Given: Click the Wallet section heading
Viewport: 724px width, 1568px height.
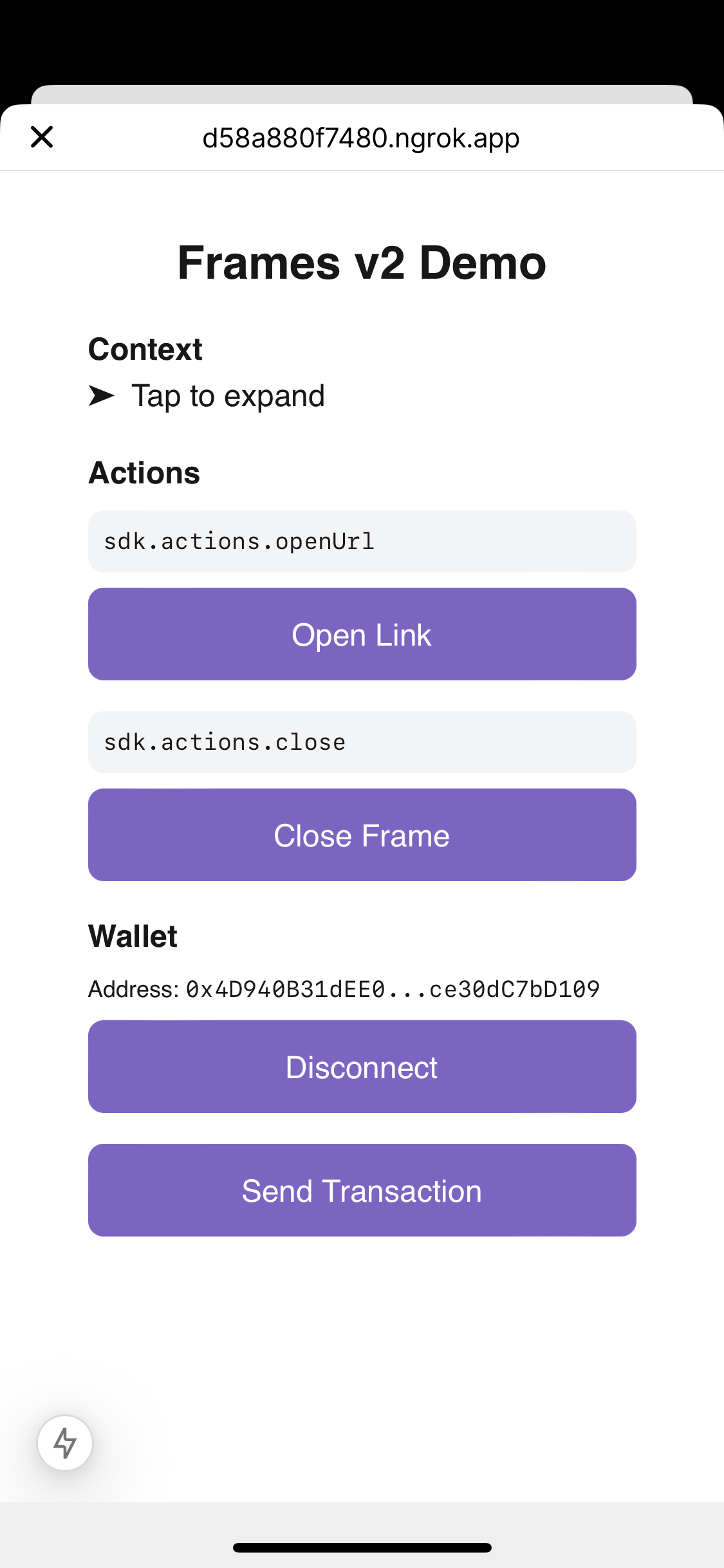Looking at the screenshot, I should pyautogui.click(x=133, y=937).
